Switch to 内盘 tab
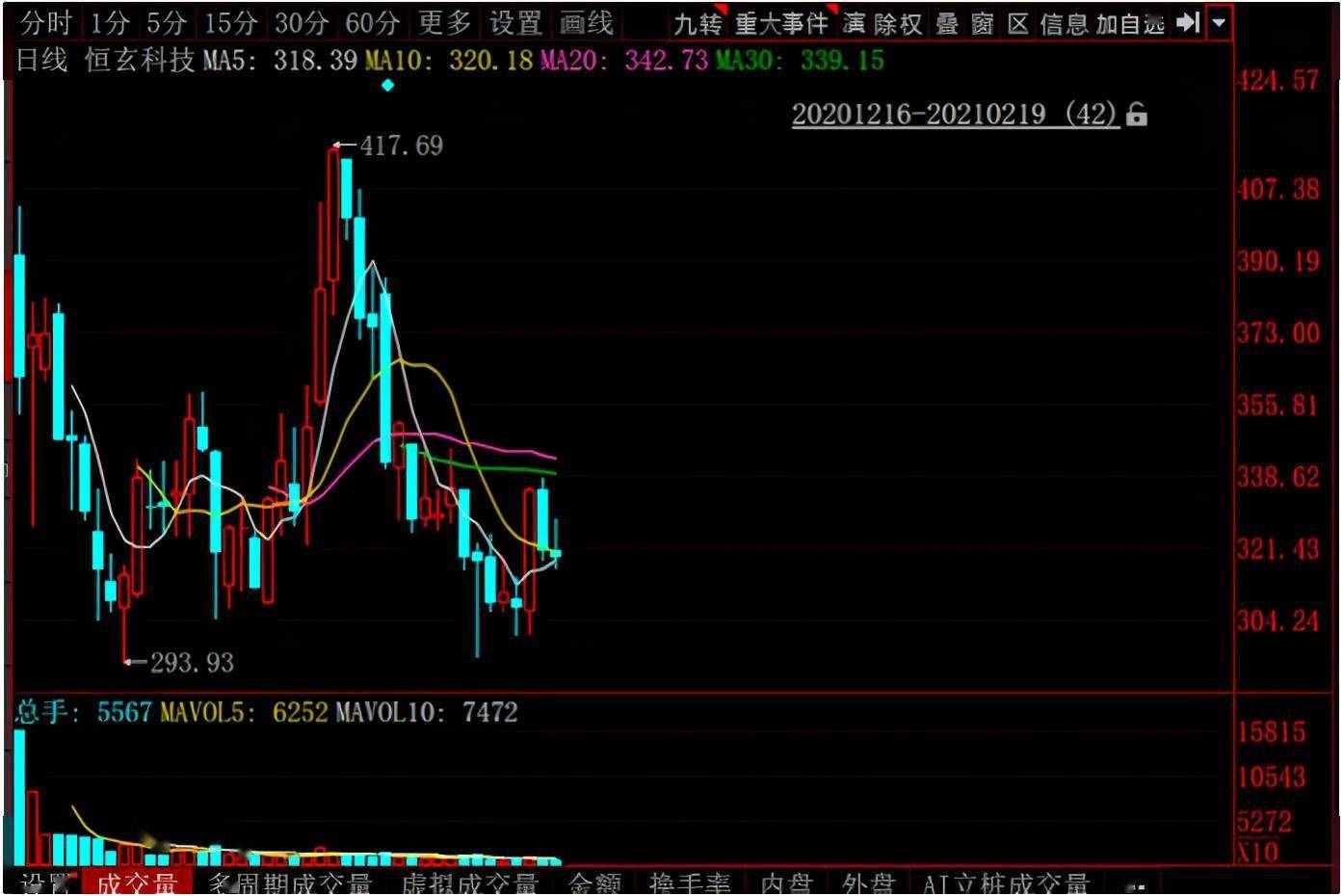Screen dimensions: 1343x896 [787, 883]
